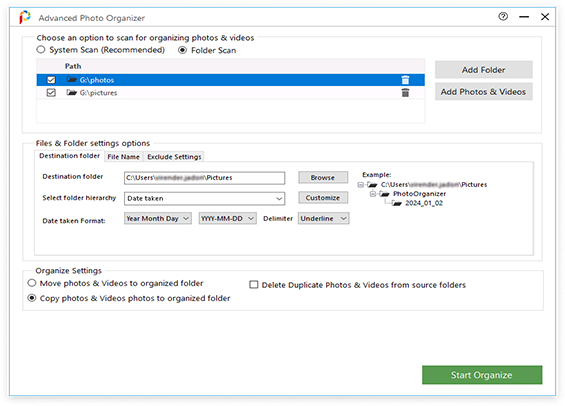Click the 2024_01_02 folder icon in example
This screenshot has height=406, width=565.
click(397, 204)
